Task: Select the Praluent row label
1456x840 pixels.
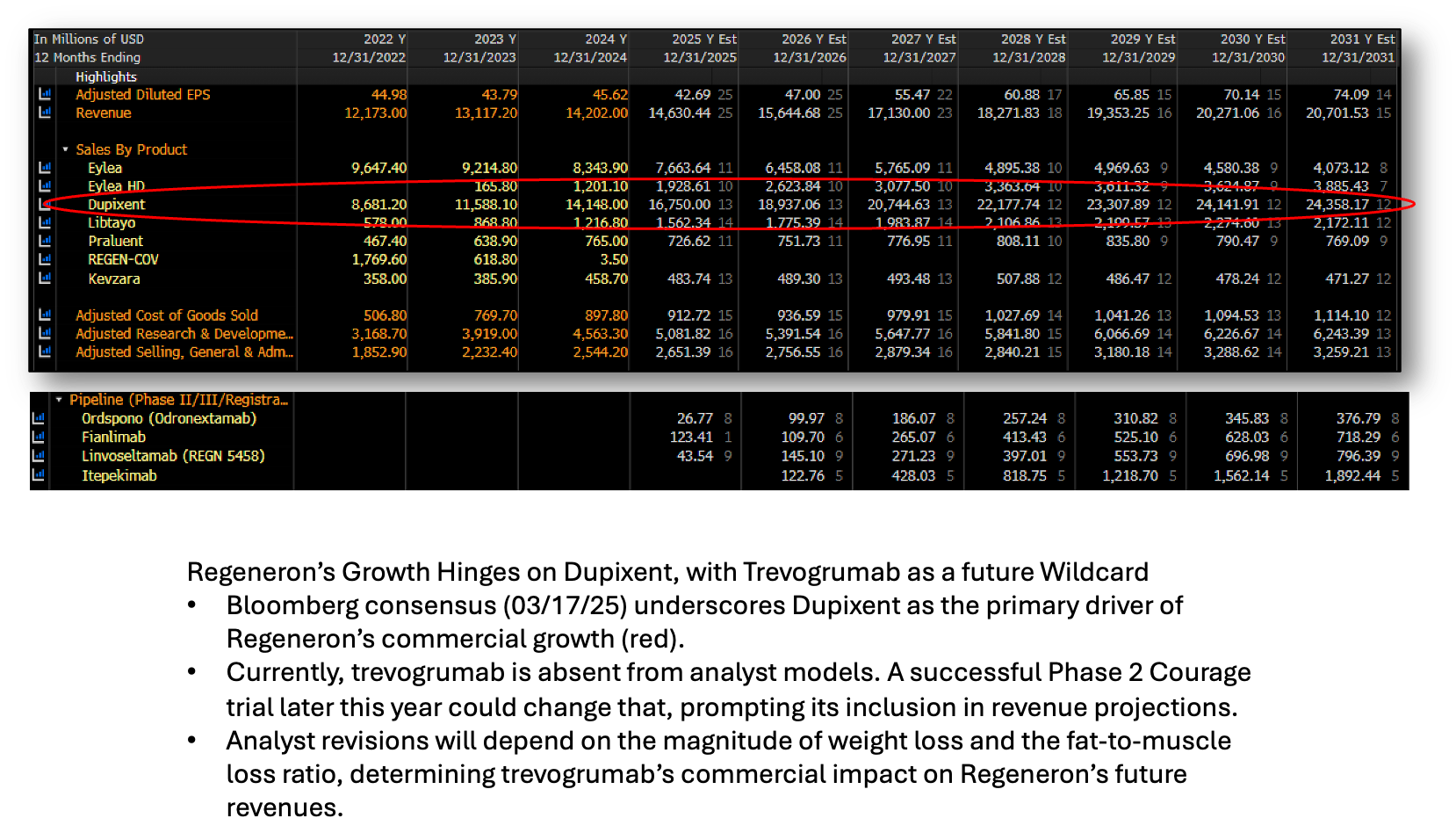Action: pos(115,241)
